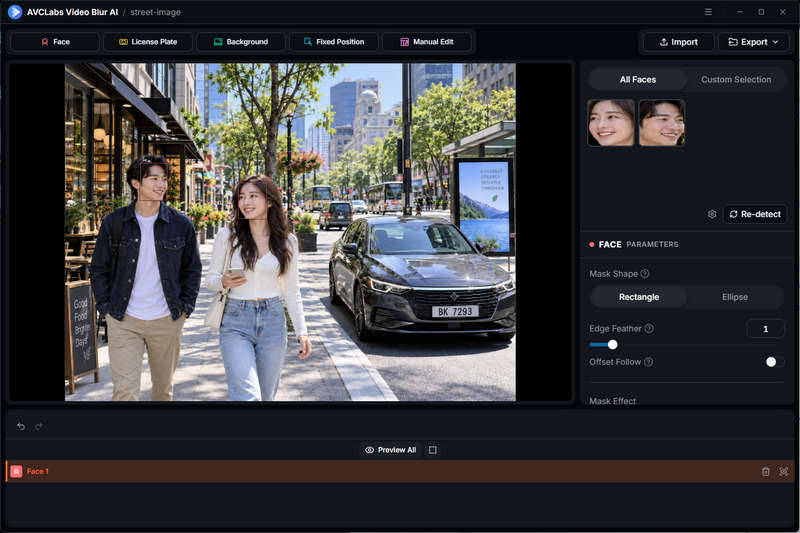Show Offset Follow help icon
This screenshot has height=533, width=800.
pyautogui.click(x=648, y=362)
